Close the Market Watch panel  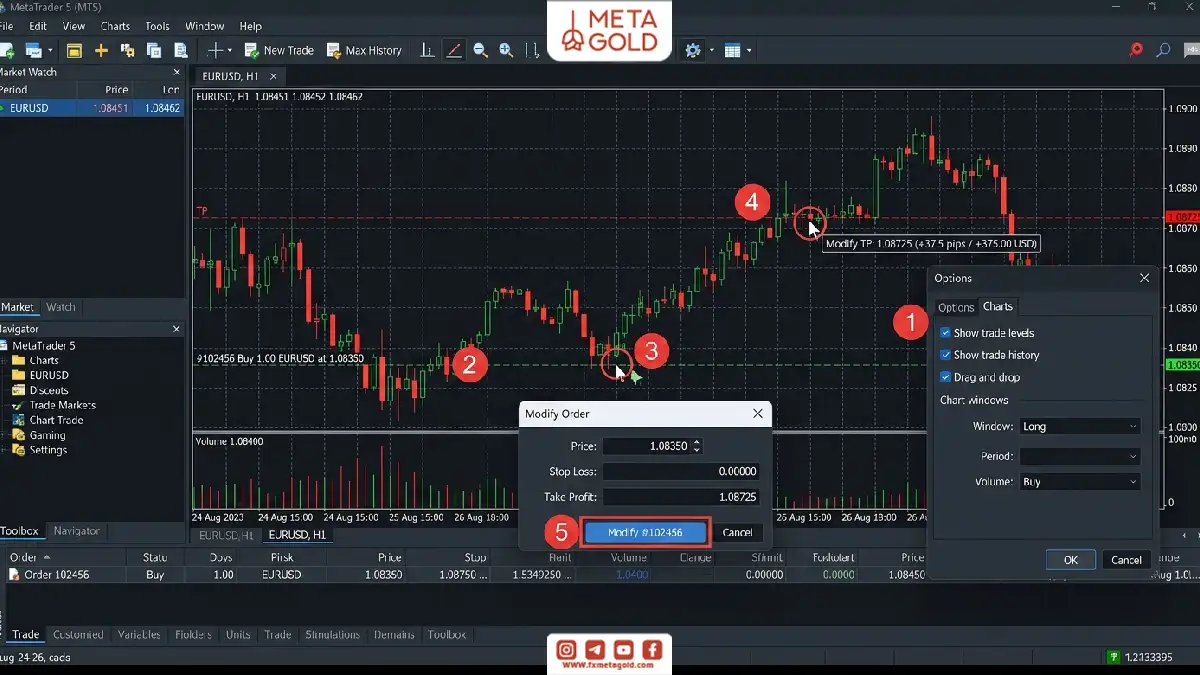tap(177, 72)
